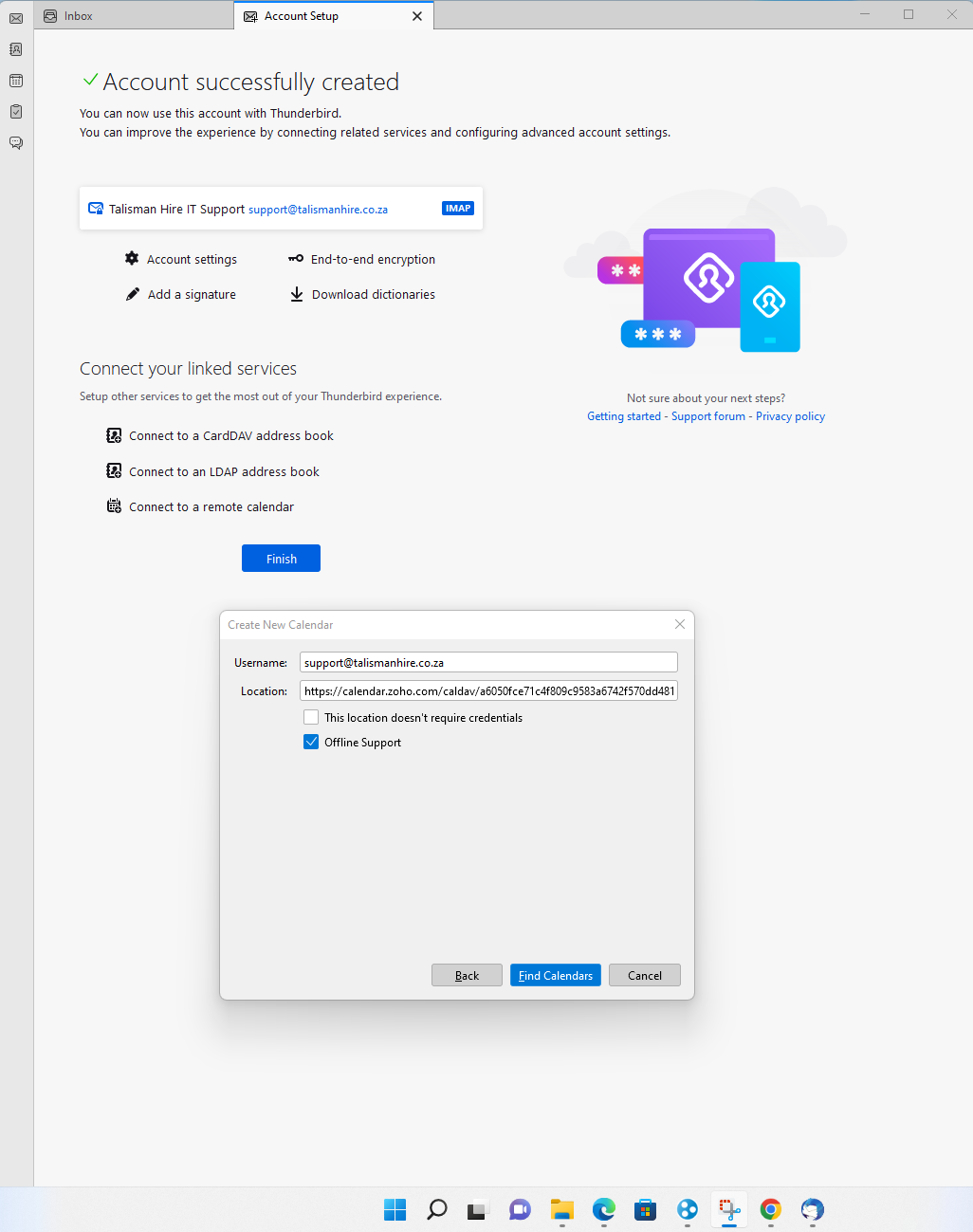Open the Privacy policy link
The height and width of the screenshot is (1232, 973).
(x=790, y=416)
